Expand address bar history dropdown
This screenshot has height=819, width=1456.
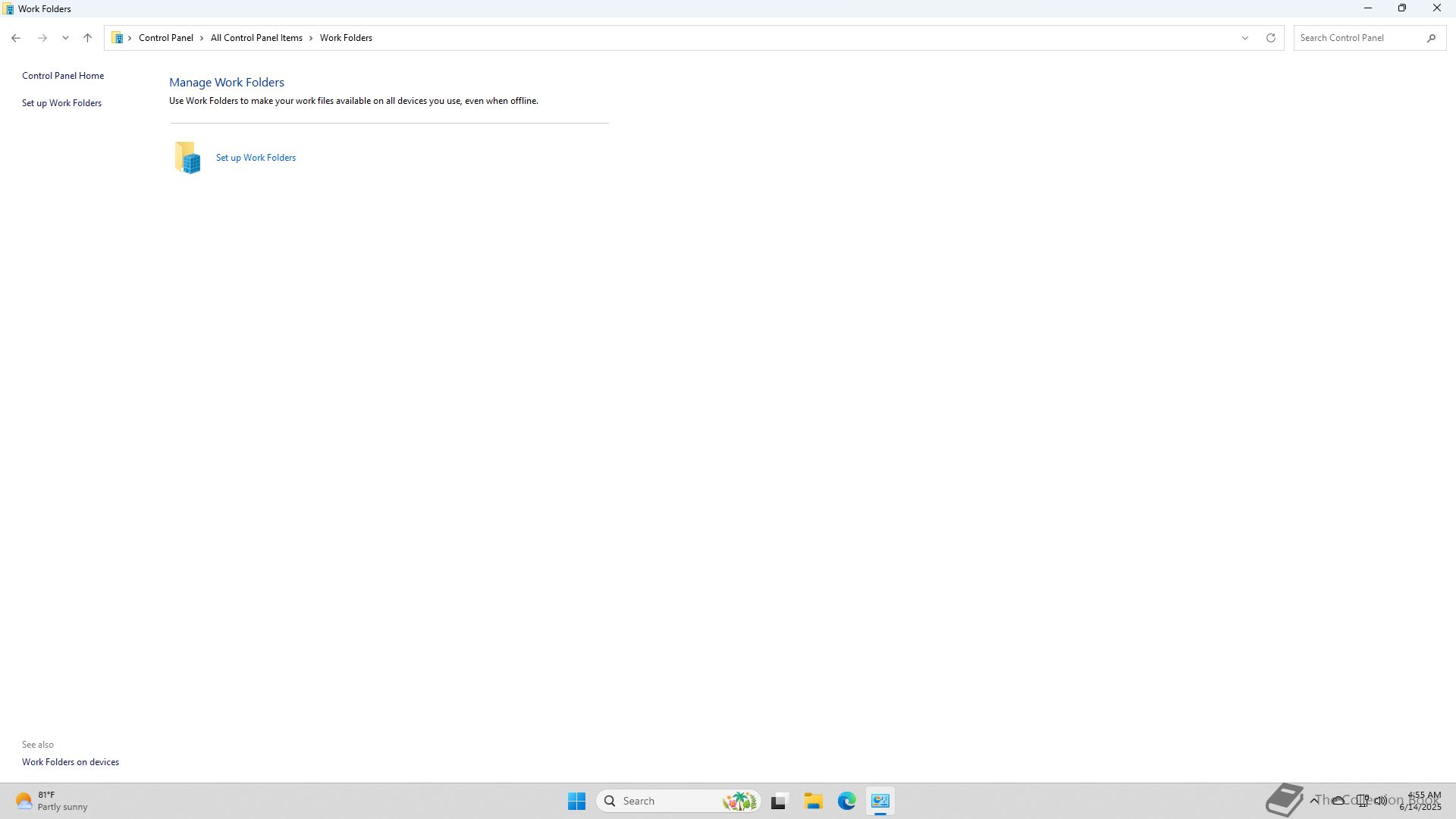1244,38
